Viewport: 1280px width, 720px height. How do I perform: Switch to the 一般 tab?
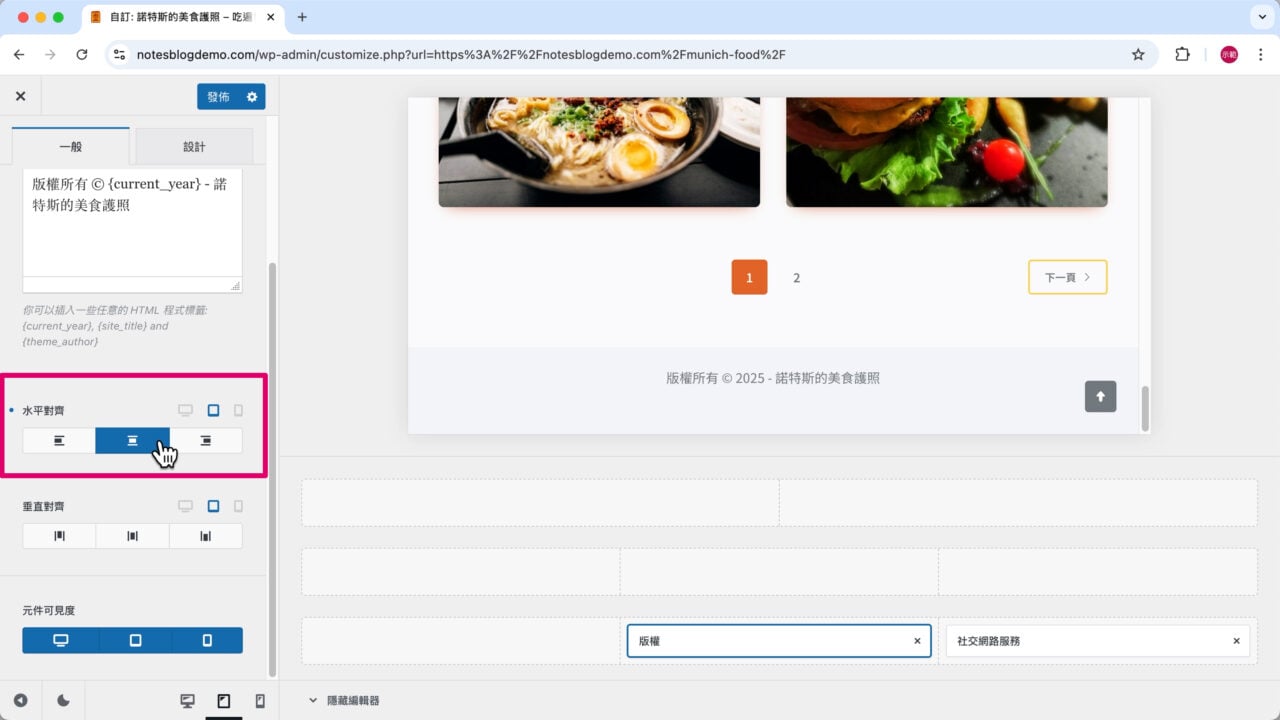click(x=70, y=146)
